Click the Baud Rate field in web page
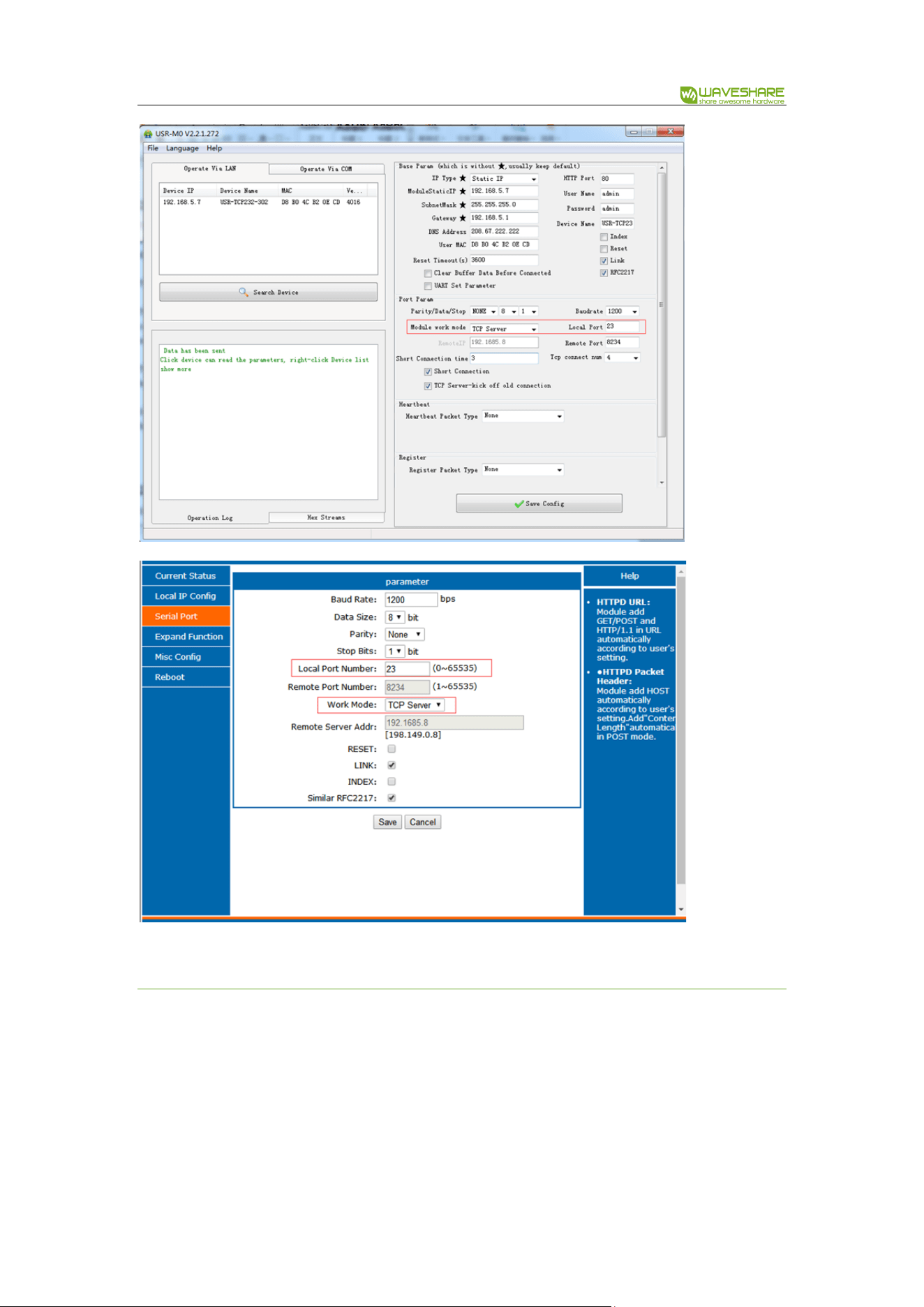This screenshot has height=1307, width=924. (x=411, y=600)
